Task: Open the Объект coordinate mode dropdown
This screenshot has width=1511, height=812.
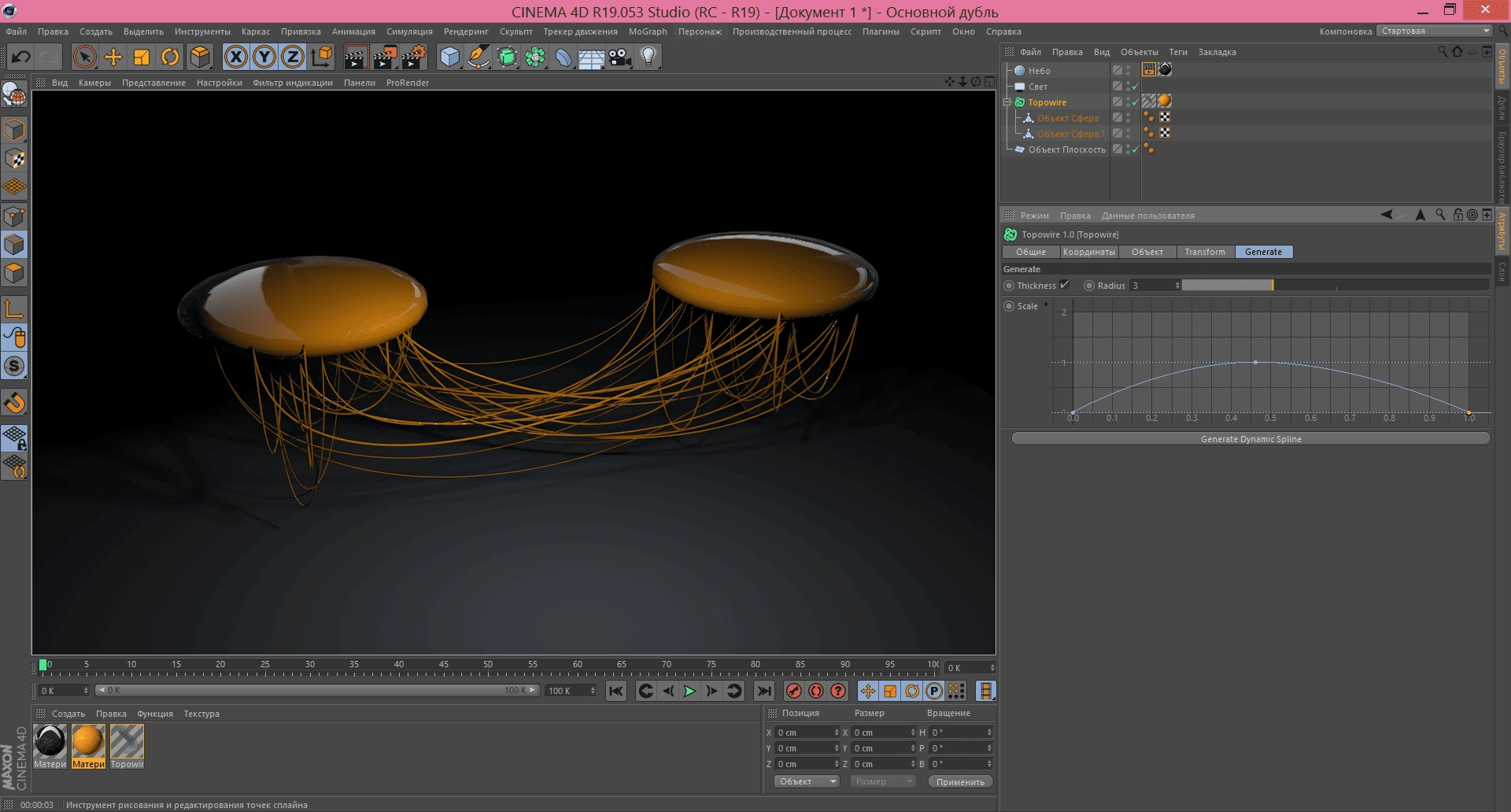Action: click(807, 781)
